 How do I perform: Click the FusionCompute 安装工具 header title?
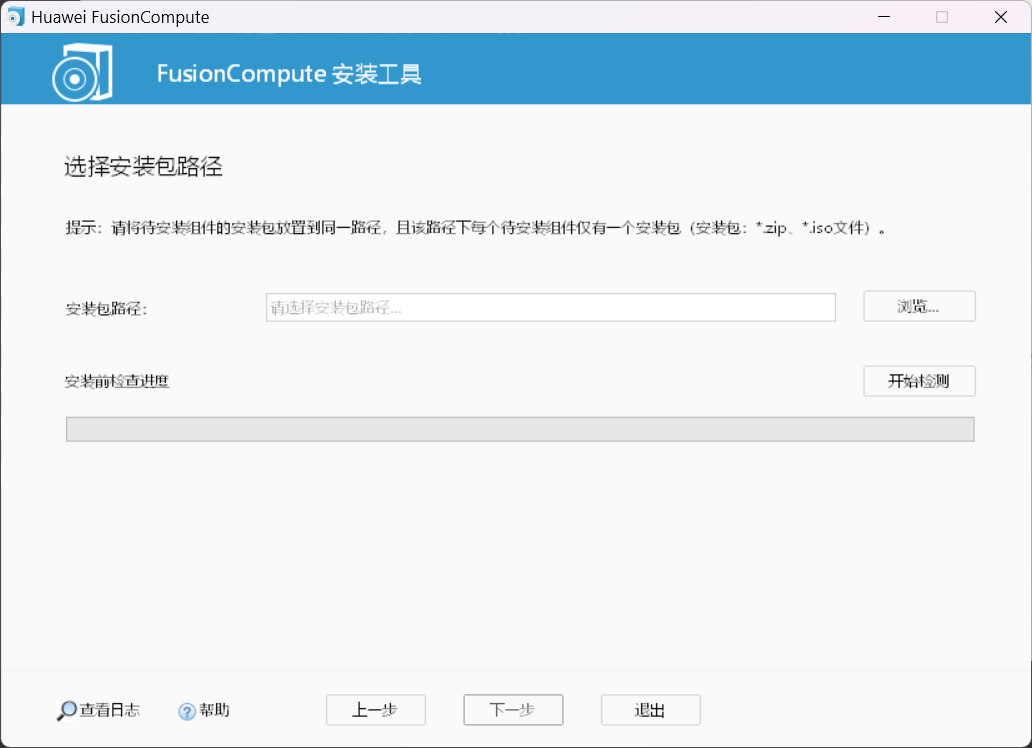pyautogui.click(x=289, y=74)
